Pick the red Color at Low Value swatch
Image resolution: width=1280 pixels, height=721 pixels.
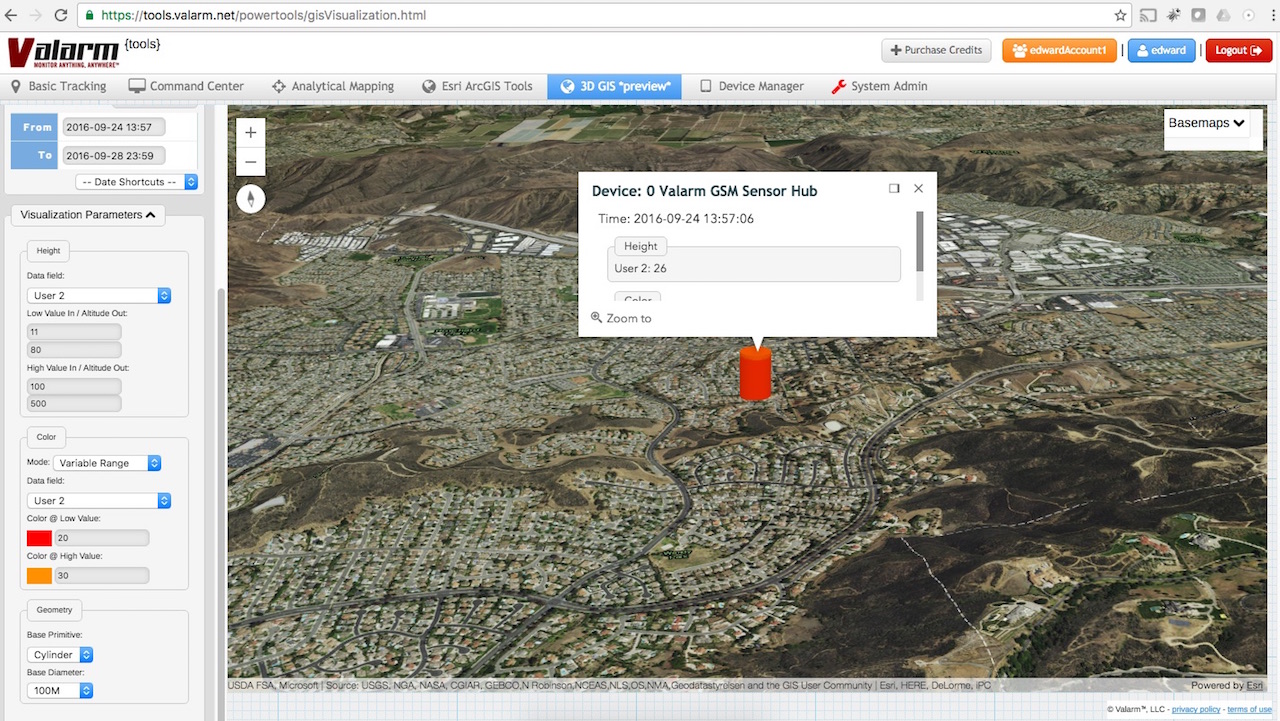(x=39, y=538)
